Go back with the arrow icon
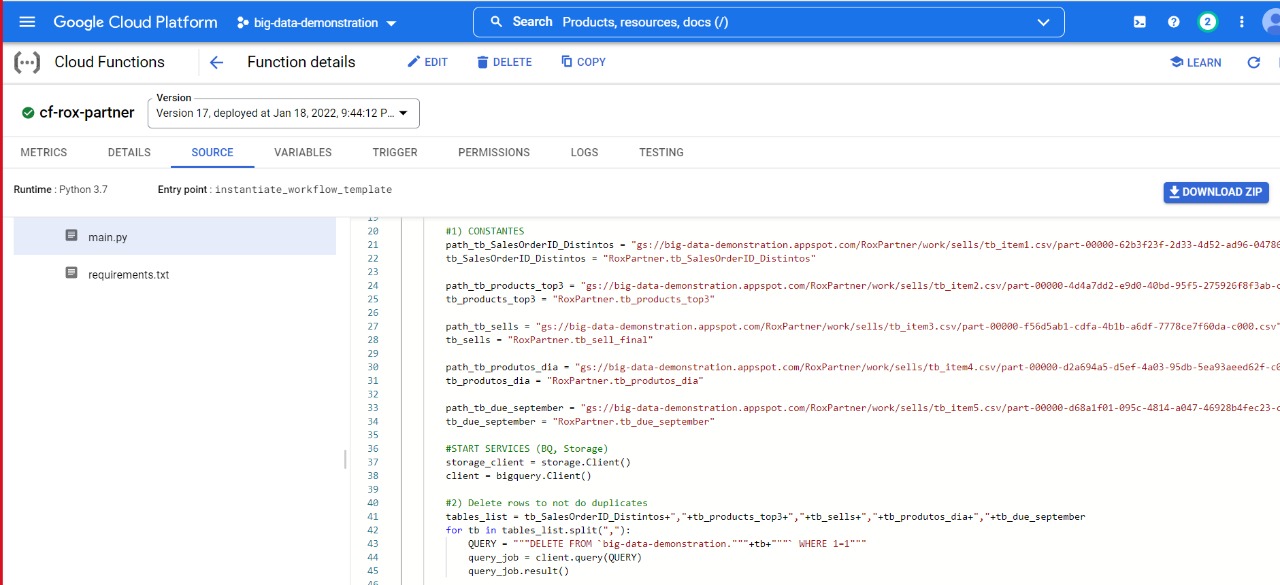This screenshot has width=1280, height=585. click(216, 62)
